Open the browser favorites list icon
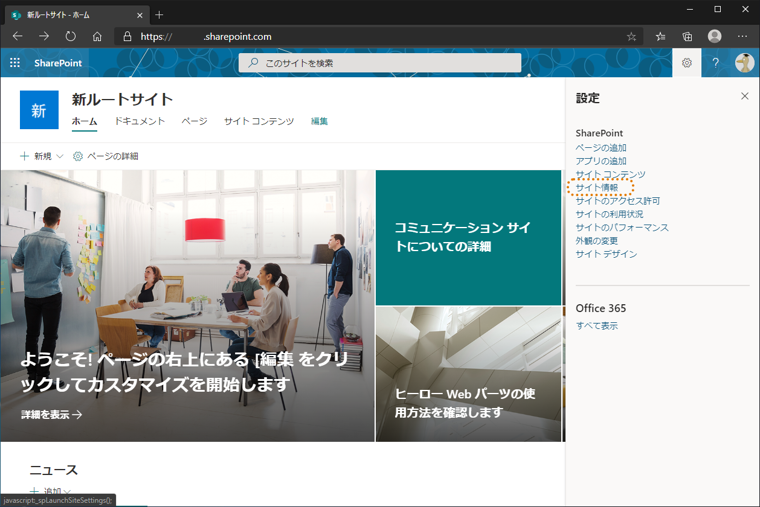 click(660, 36)
